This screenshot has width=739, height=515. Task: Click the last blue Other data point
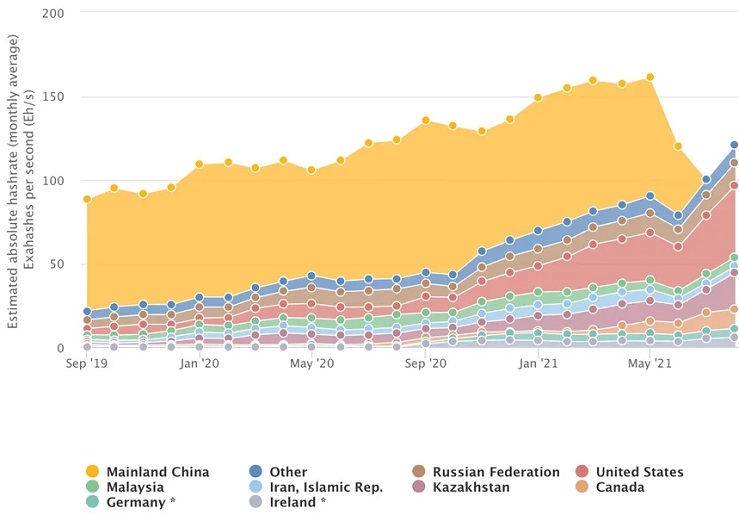(x=734, y=145)
